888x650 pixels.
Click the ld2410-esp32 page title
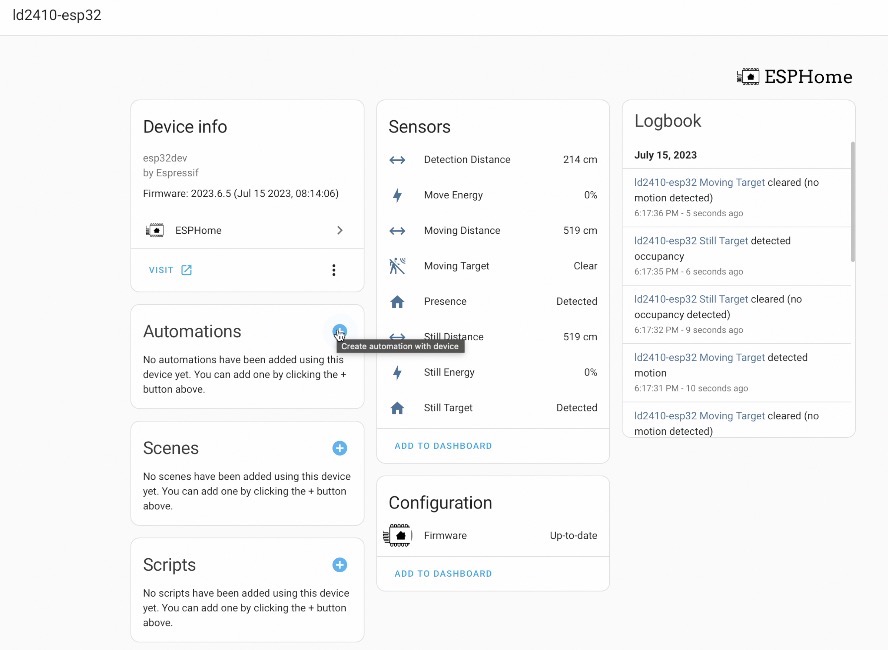57,15
